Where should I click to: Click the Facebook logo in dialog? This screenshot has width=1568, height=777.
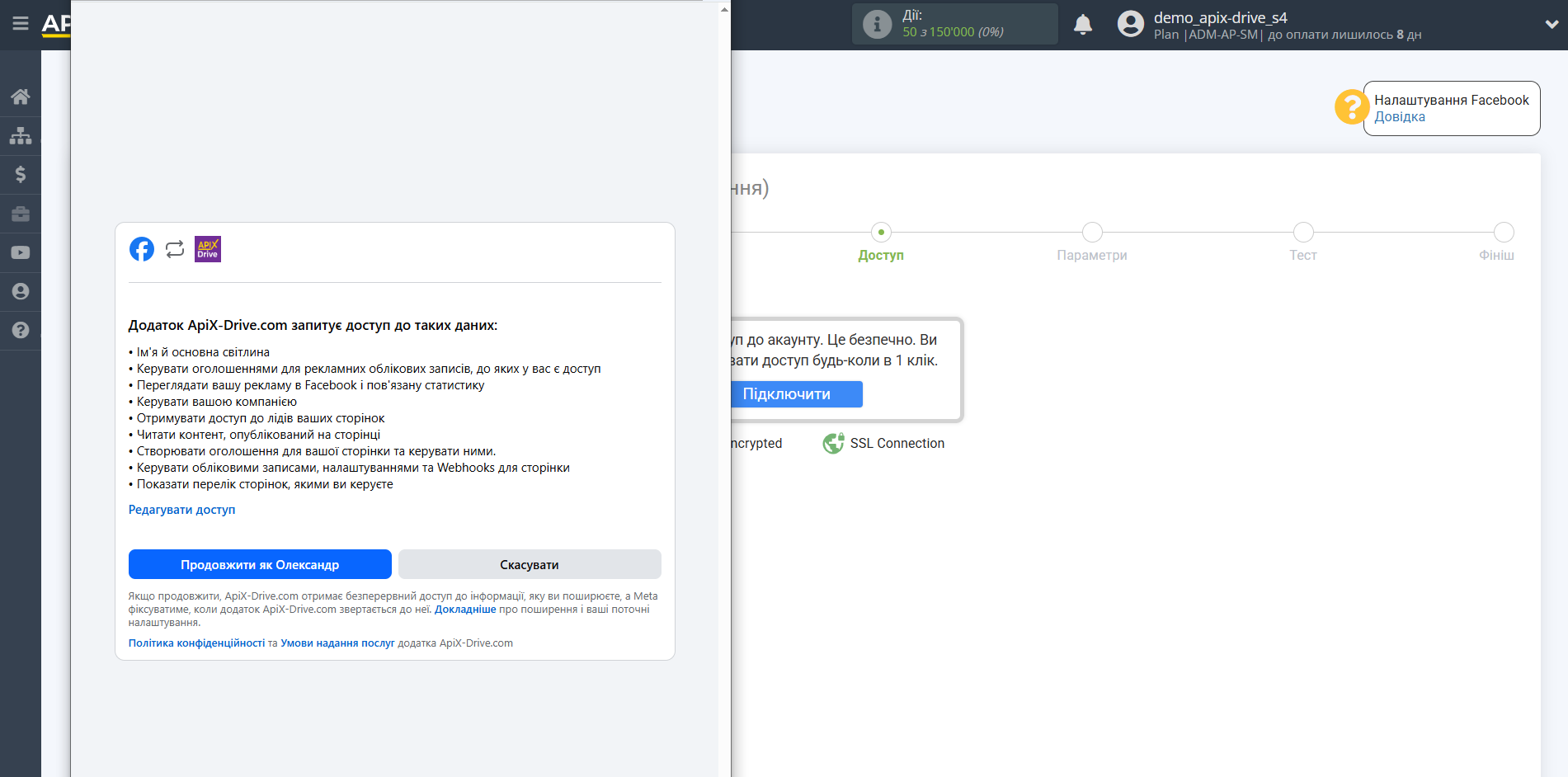point(142,249)
